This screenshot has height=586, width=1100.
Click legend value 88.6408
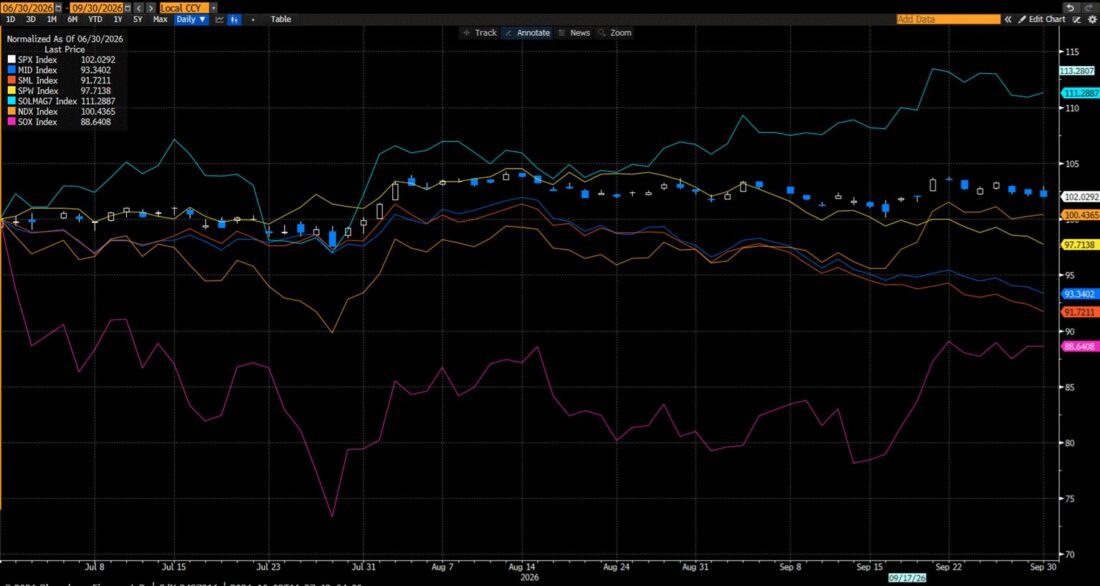point(98,122)
